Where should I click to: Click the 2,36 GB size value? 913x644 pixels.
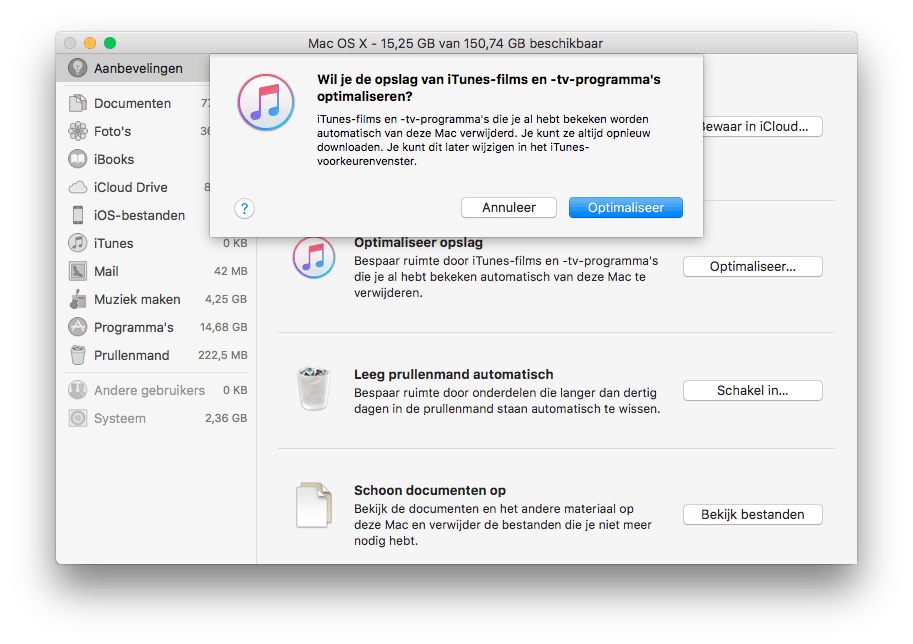226,418
